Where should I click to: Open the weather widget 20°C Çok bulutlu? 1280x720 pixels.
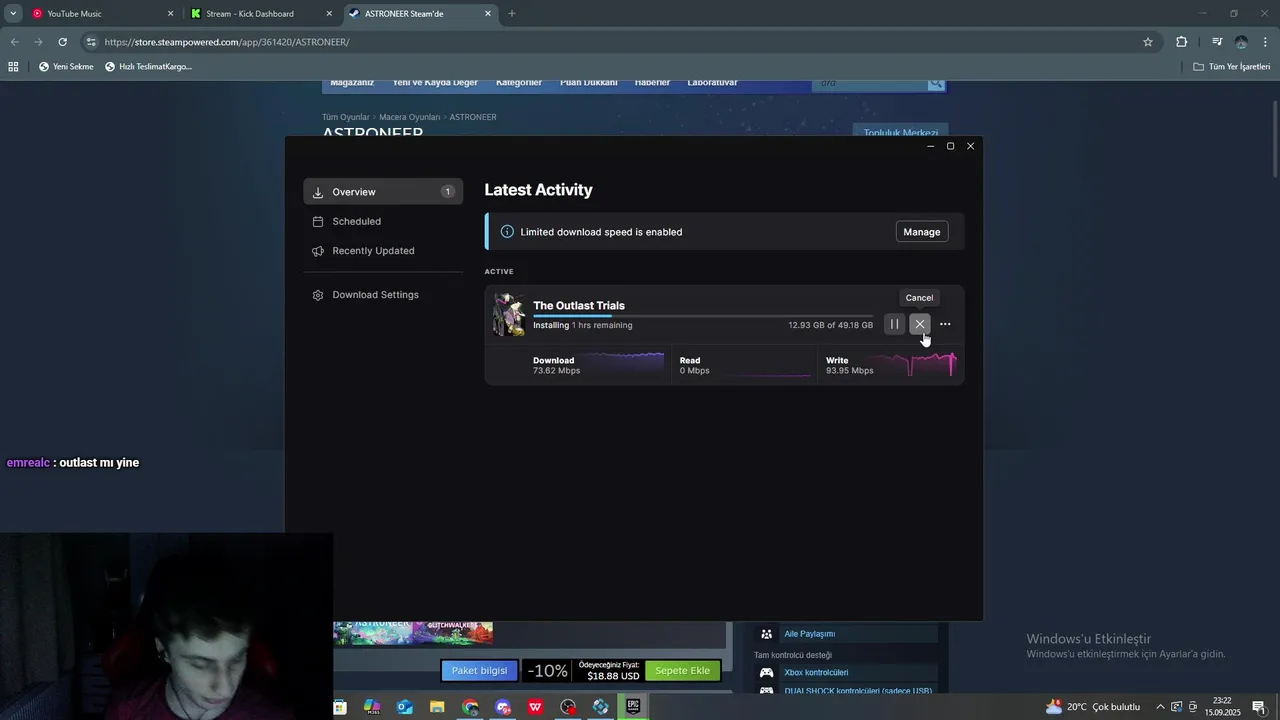tap(1092, 707)
